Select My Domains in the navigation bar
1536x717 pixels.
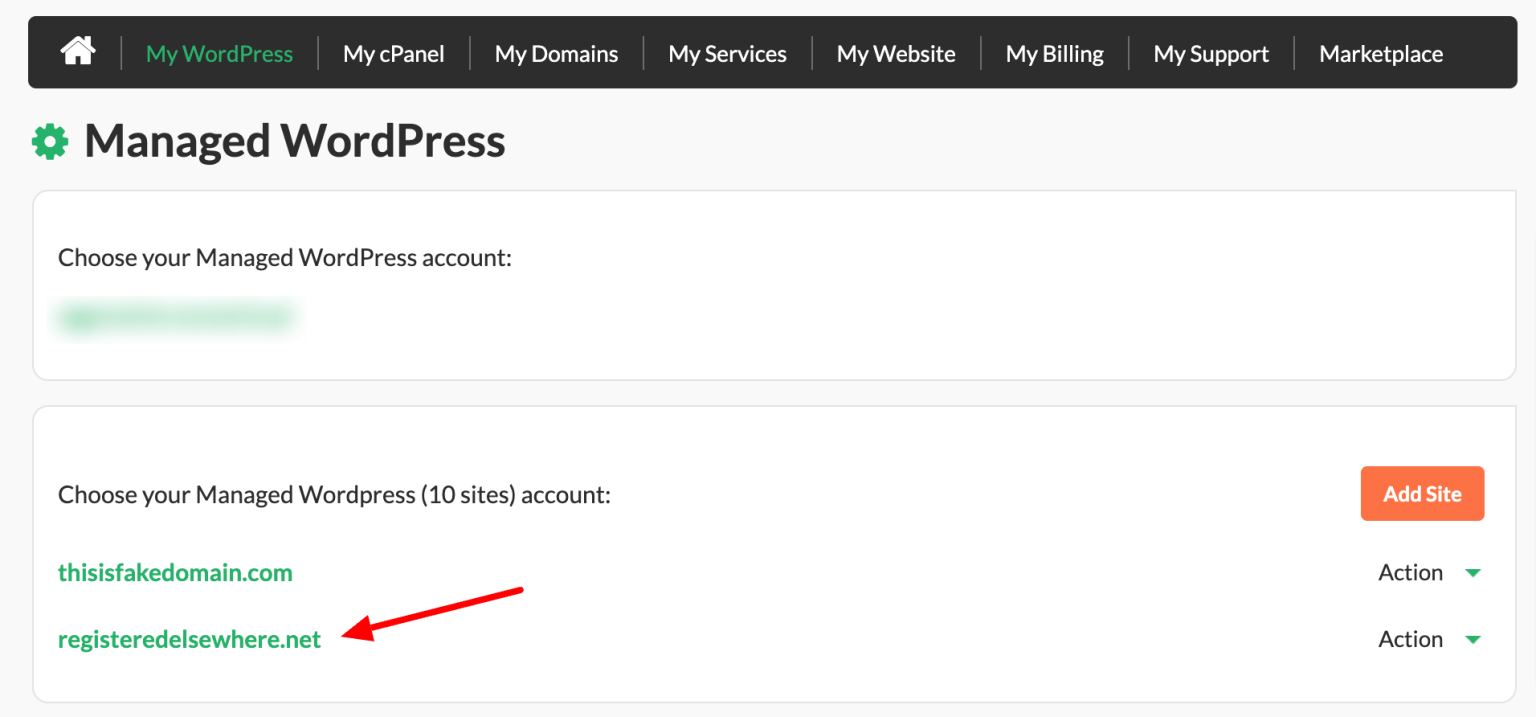(556, 53)
